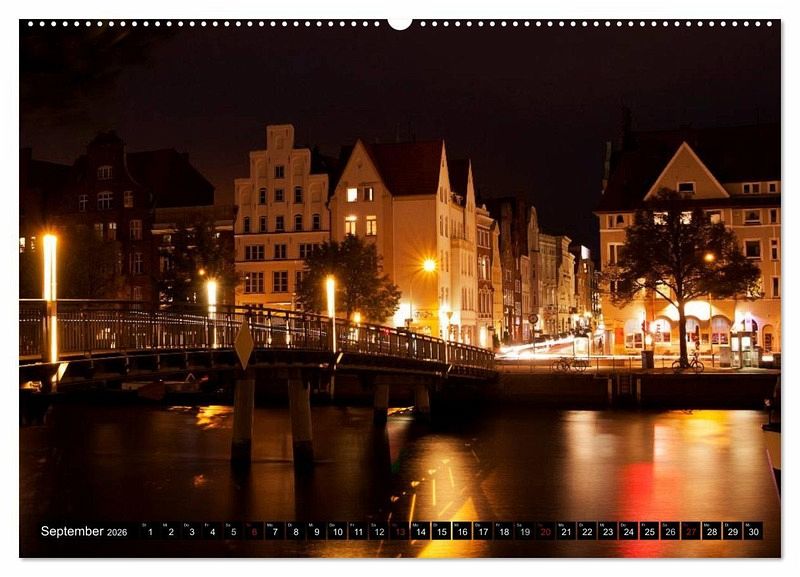Select day 23 in the calendar strip
This screenshot has height=577, width=800.
(608, 531)
